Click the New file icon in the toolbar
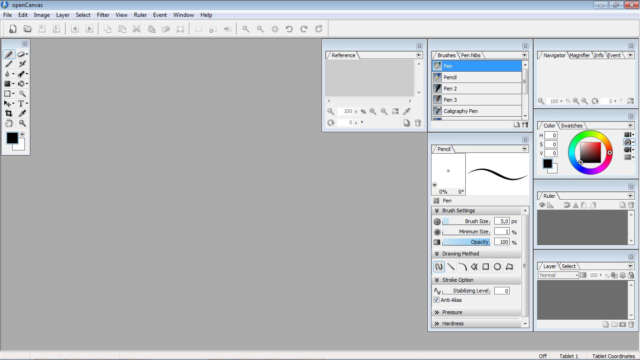This screenshot has height=360, width=640. click(x=13, y=29)
